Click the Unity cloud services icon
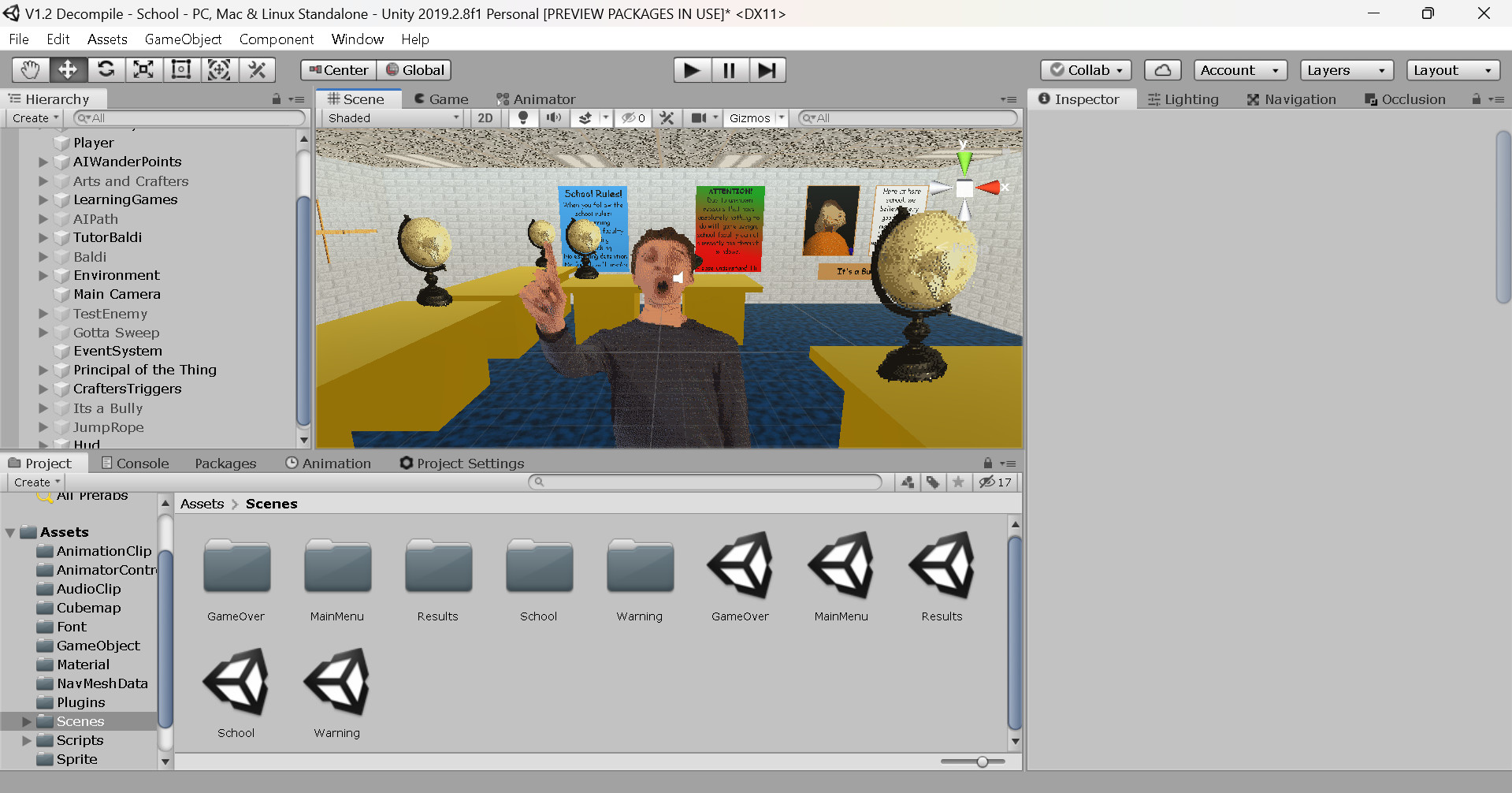 click(1162, 69)
